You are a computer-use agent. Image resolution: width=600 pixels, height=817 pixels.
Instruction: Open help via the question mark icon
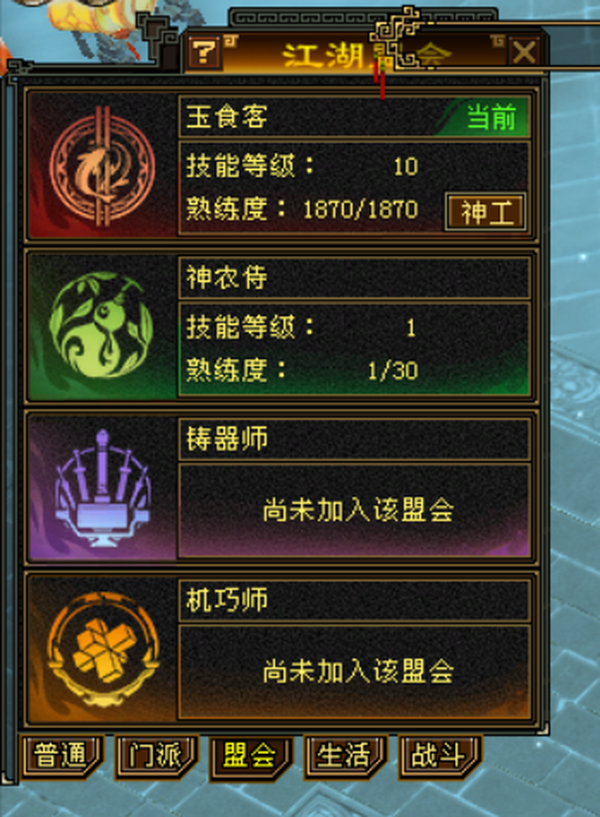coord(204,52)
